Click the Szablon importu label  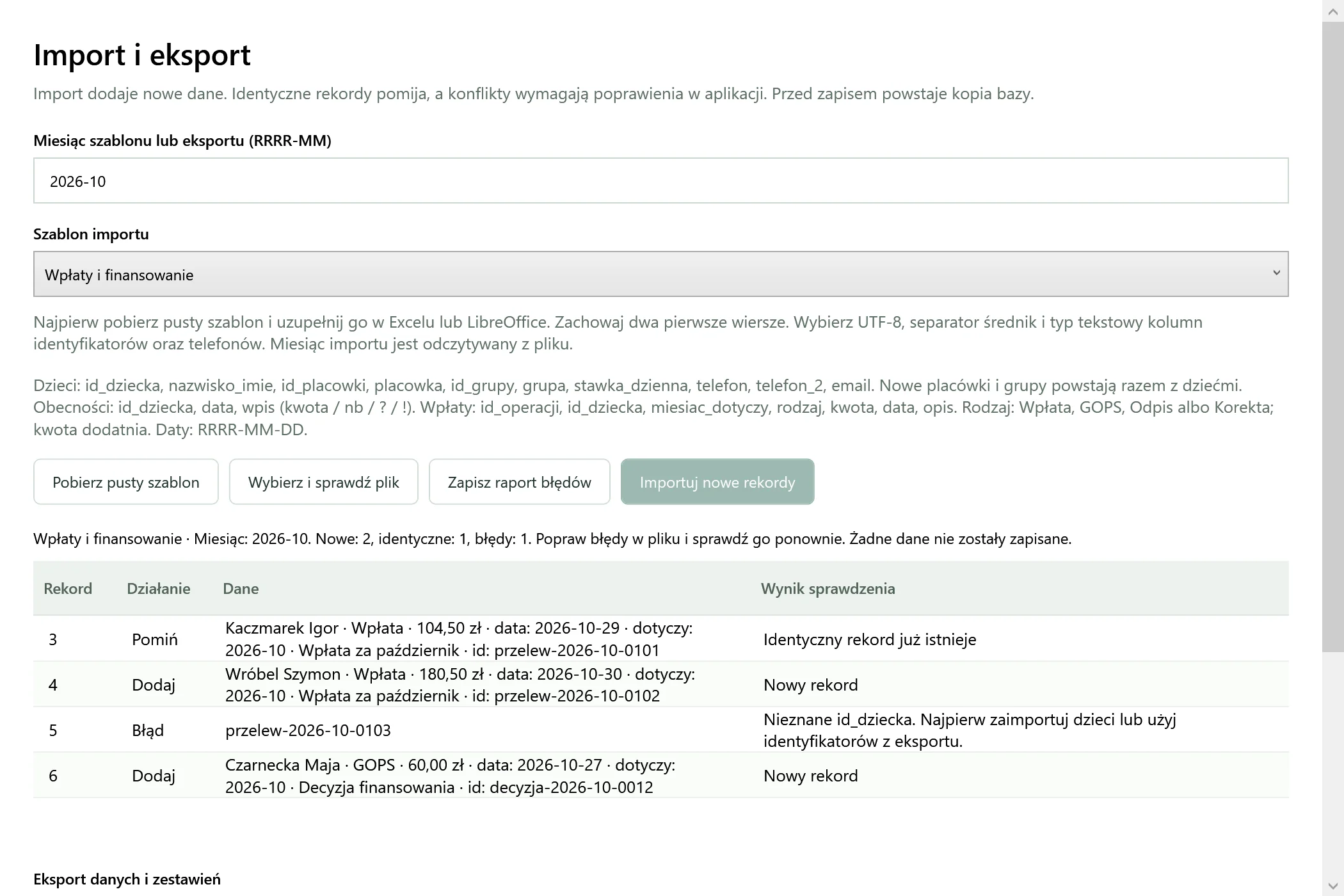(91, 234)
